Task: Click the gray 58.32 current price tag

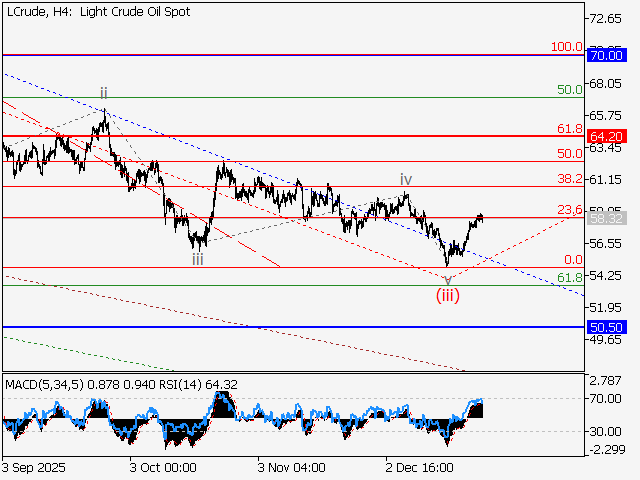Action: point(607,217)
